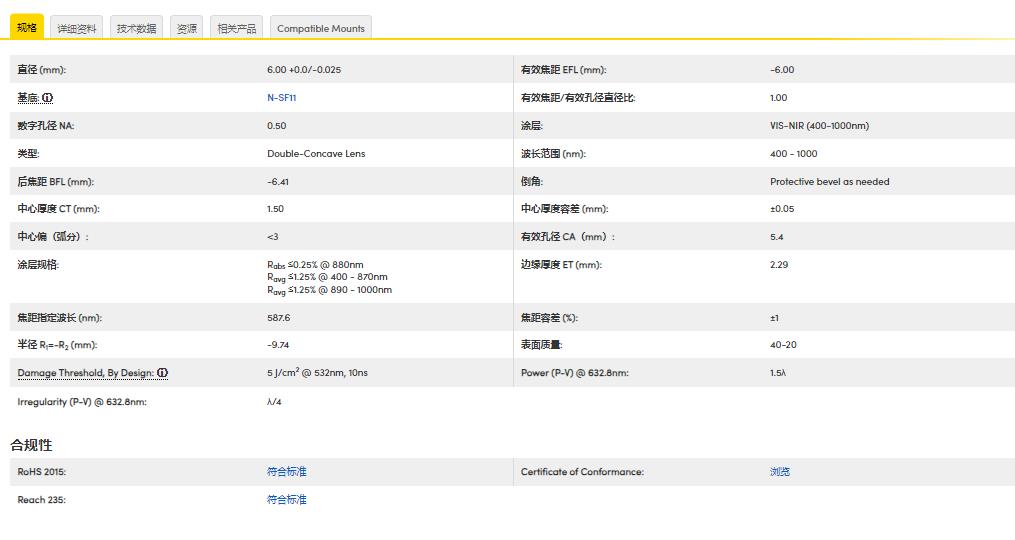This screenshot has width=1015, height=540.
Task: Select the 规格 tab
Action: point(27,28)
